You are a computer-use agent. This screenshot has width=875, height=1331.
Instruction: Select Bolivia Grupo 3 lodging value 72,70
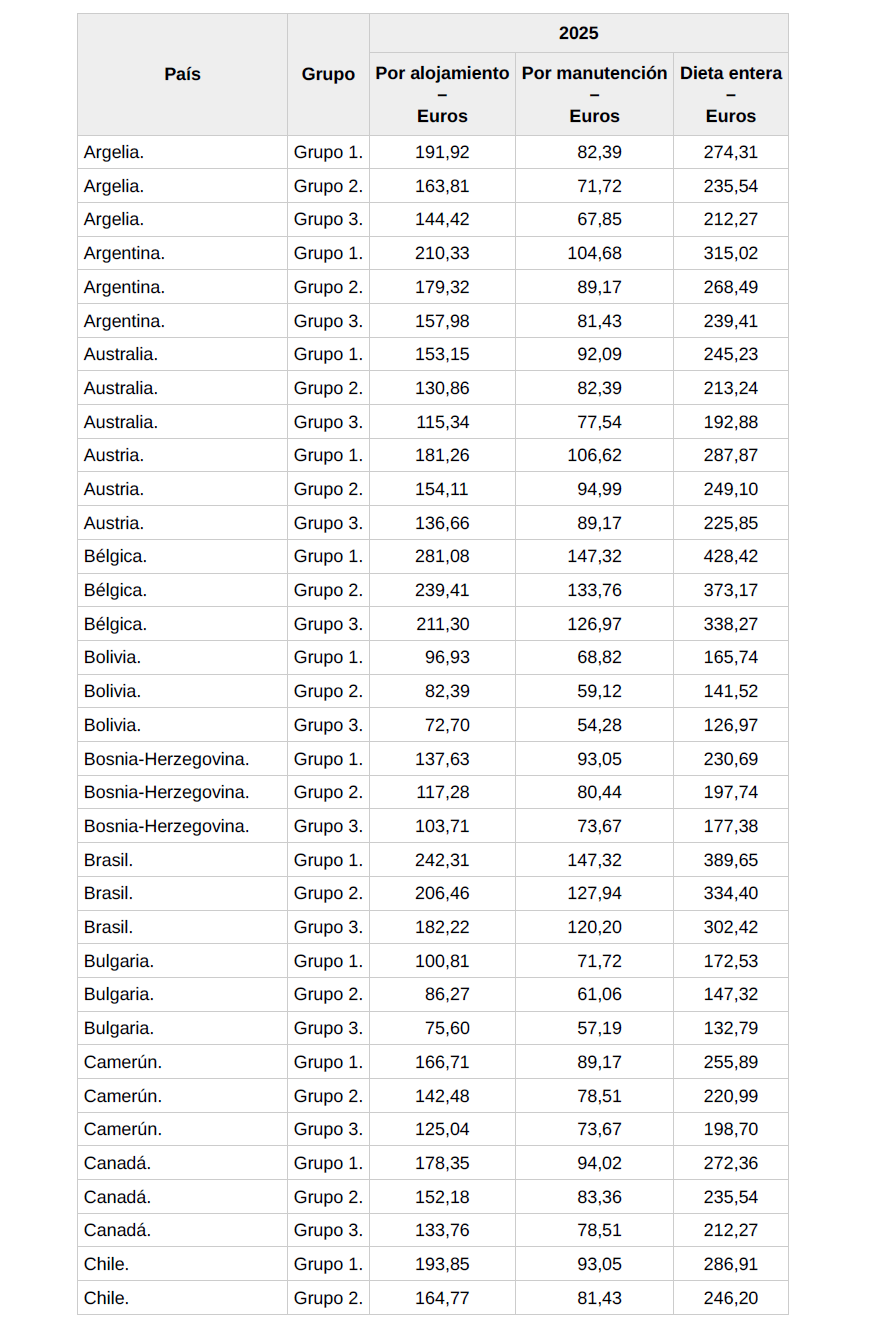click(x=449, y=725)
